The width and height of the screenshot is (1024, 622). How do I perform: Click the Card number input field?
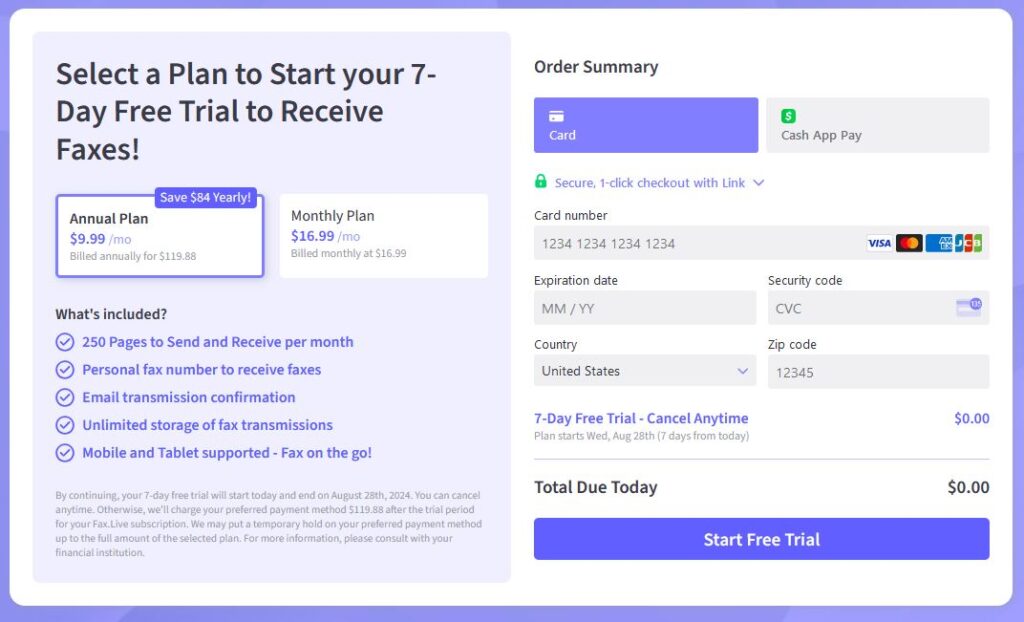tap(700, 243)
